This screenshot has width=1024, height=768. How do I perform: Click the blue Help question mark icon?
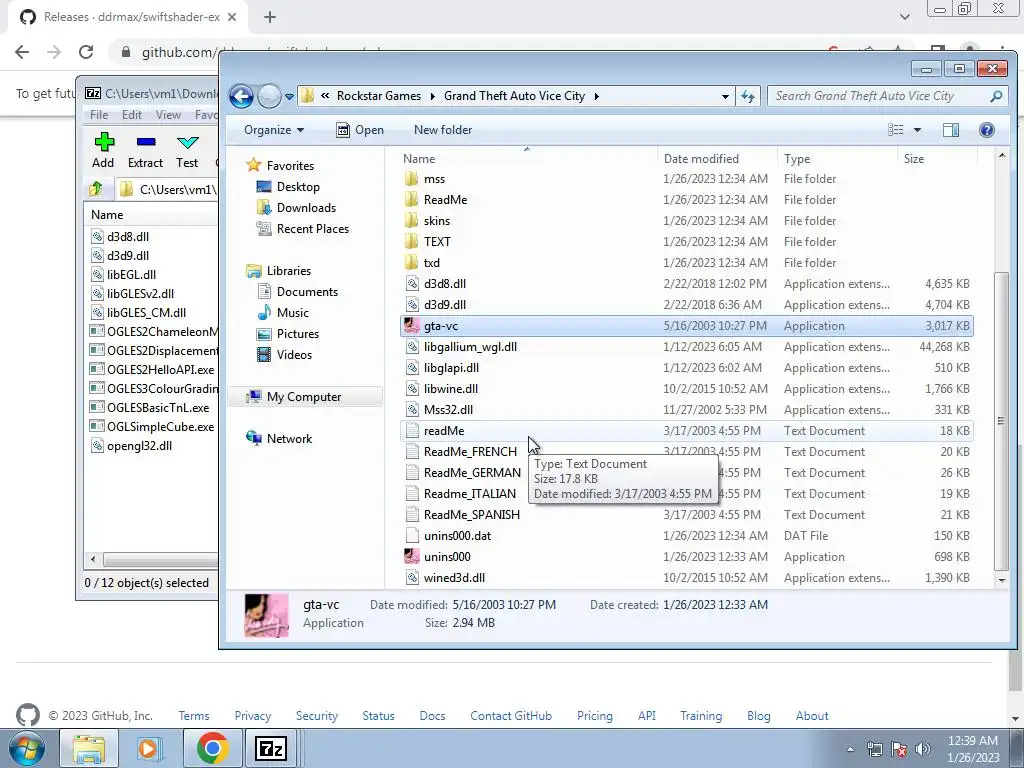[x=986, y=130]
